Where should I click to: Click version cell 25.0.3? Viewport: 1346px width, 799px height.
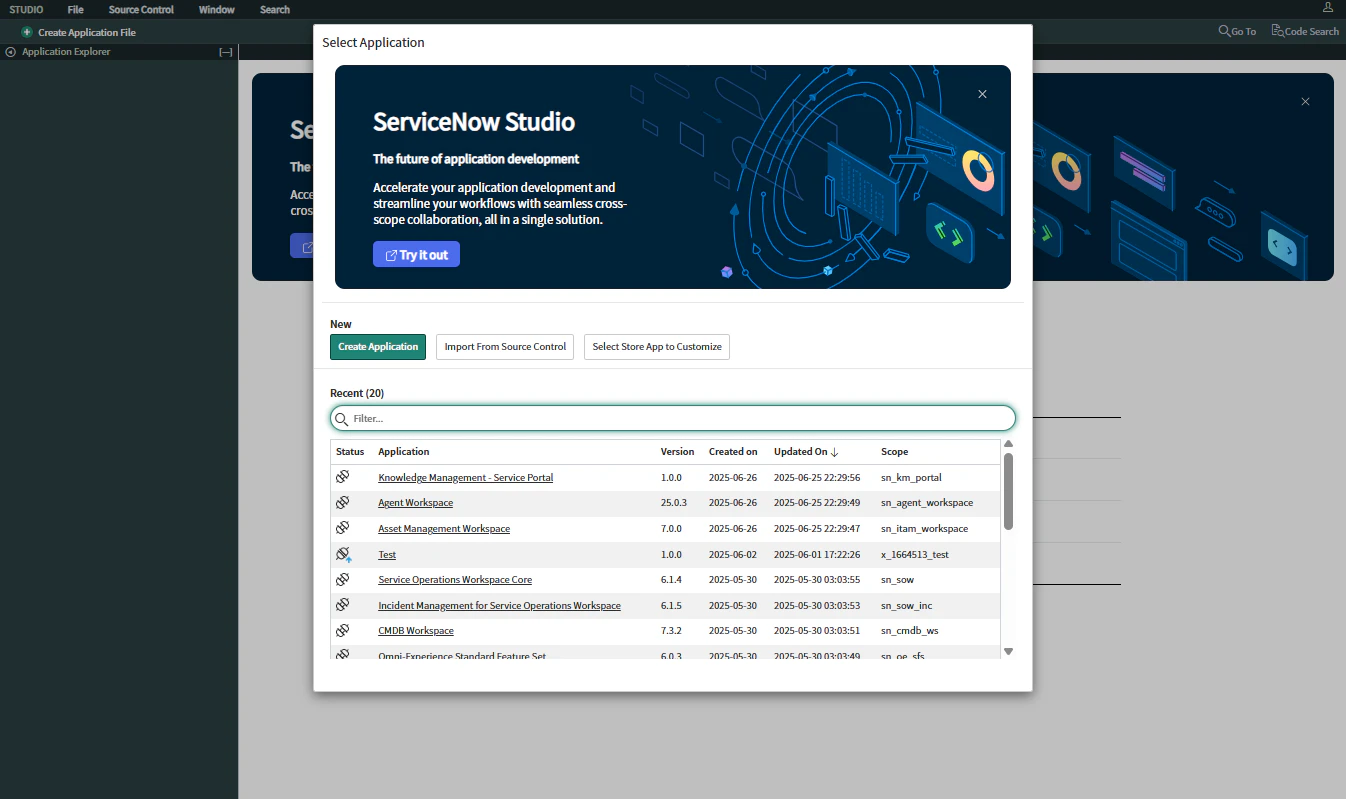click(674, 503)
